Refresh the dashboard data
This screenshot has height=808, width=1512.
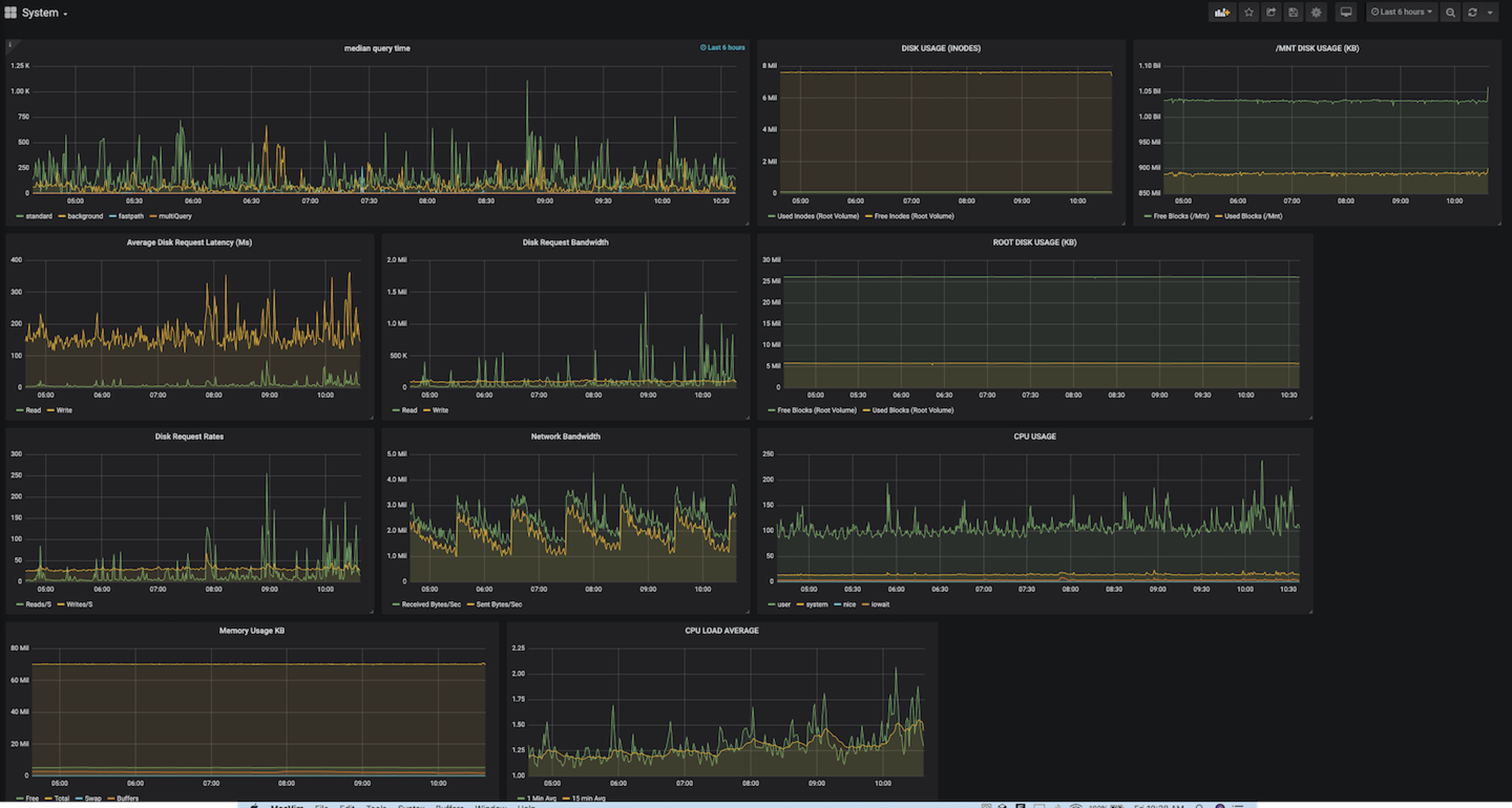[1472, 12]
